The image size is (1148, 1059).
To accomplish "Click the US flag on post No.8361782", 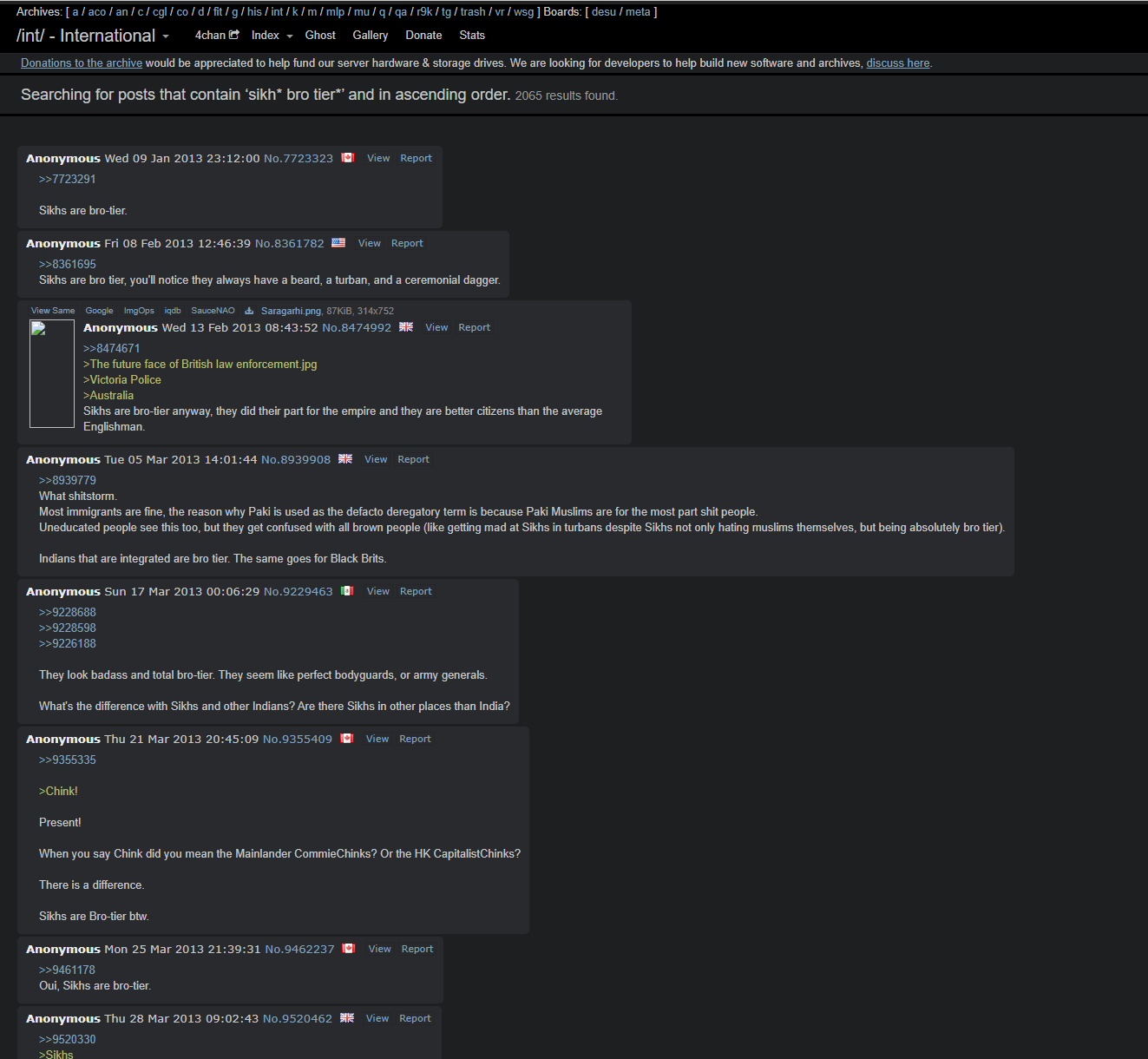I will pyautogui.click(x=338, y=243).
